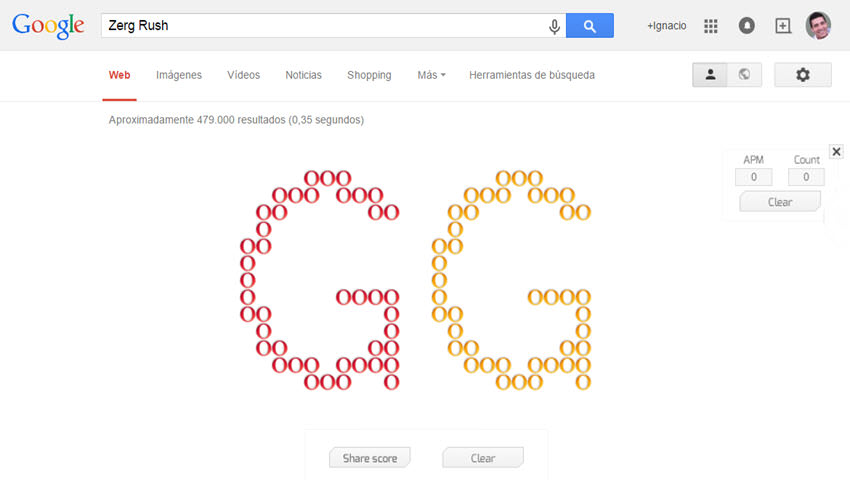Open the Google apps grid
Viewport: 850px width, 480px height.
pos(711,26)
